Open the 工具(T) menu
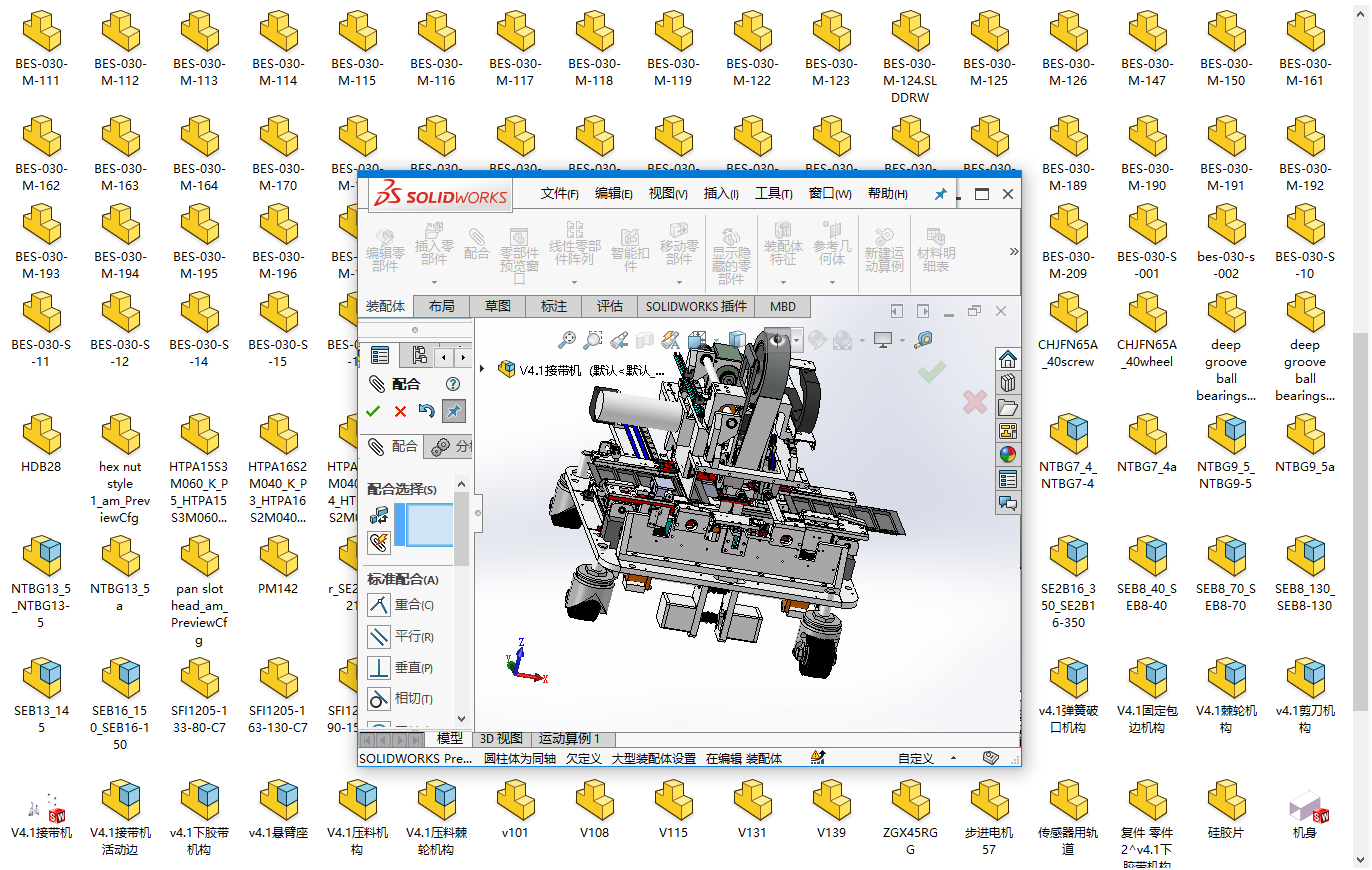Viewport: 1372px width, 870px height. pos(773,194)
